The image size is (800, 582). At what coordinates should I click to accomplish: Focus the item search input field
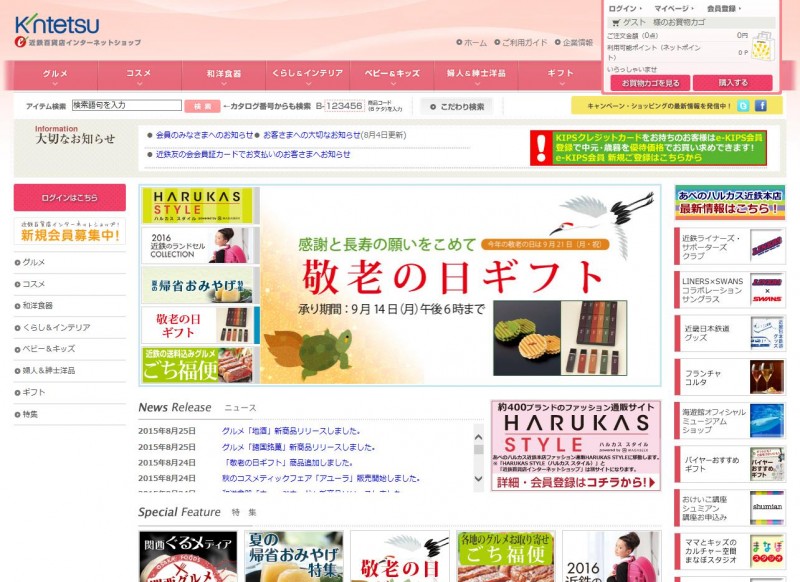127,105
